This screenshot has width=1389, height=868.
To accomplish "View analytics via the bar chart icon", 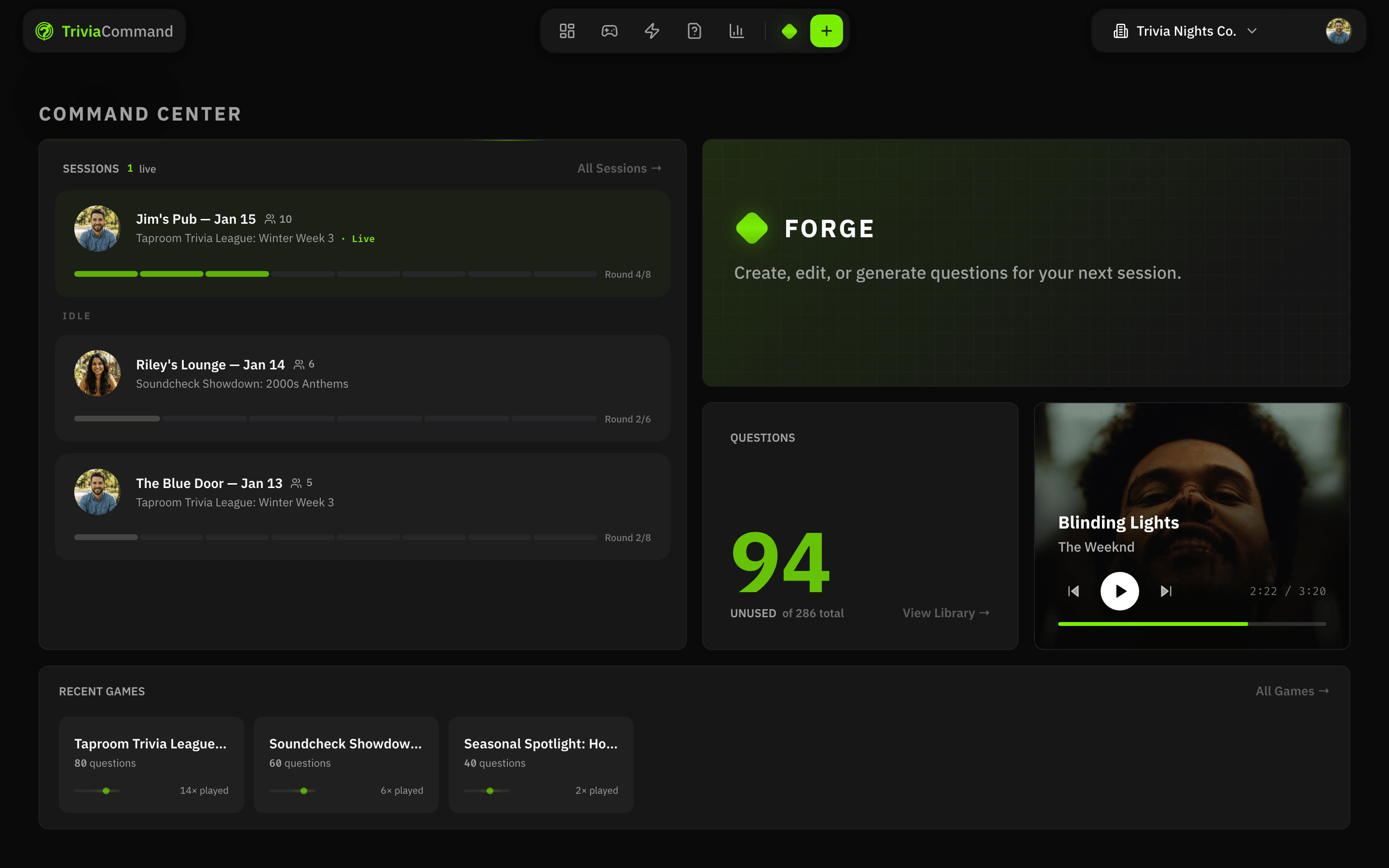I will (737, 30).
